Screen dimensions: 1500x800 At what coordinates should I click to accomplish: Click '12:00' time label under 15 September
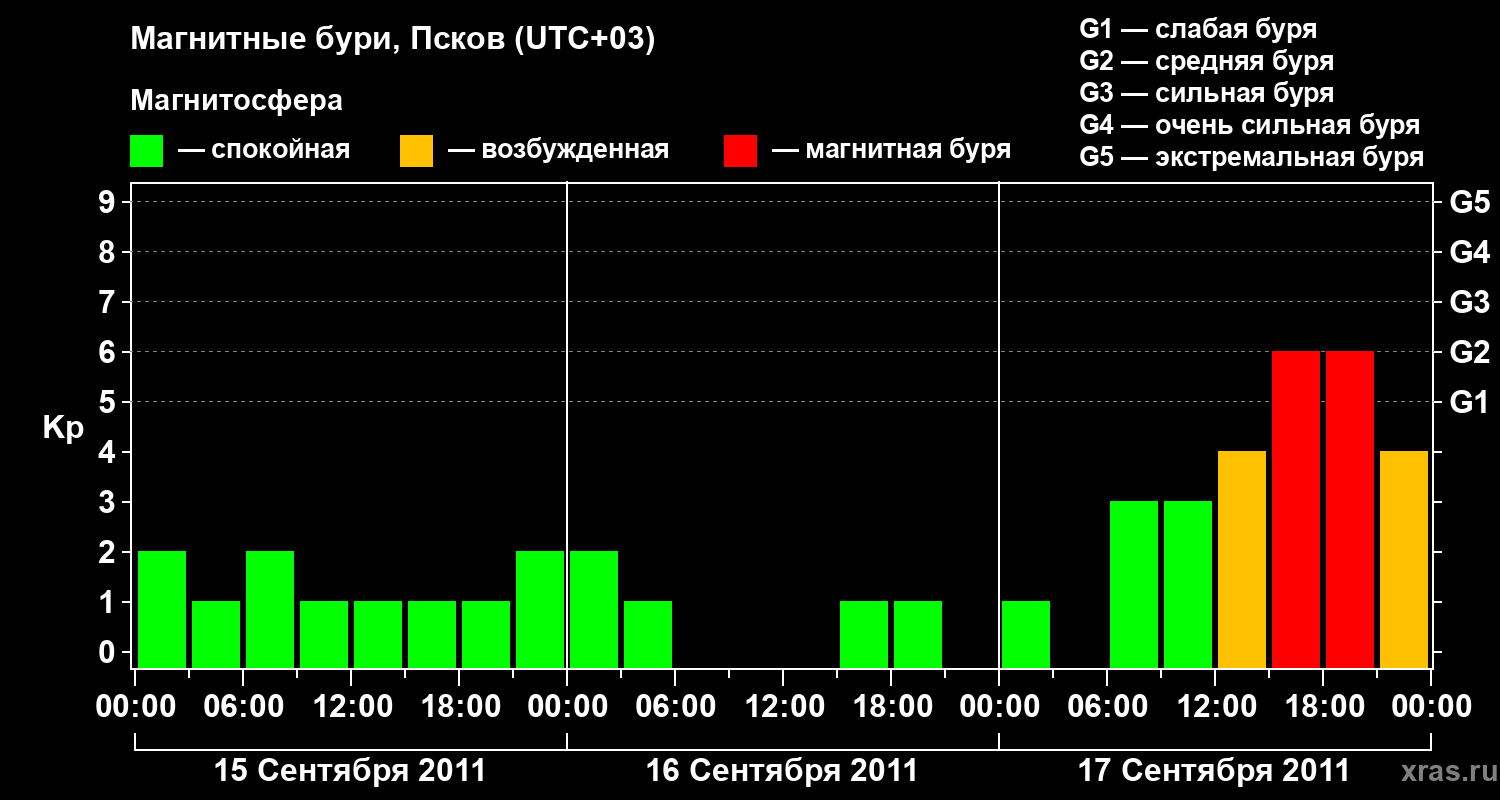tap(351, 707)
